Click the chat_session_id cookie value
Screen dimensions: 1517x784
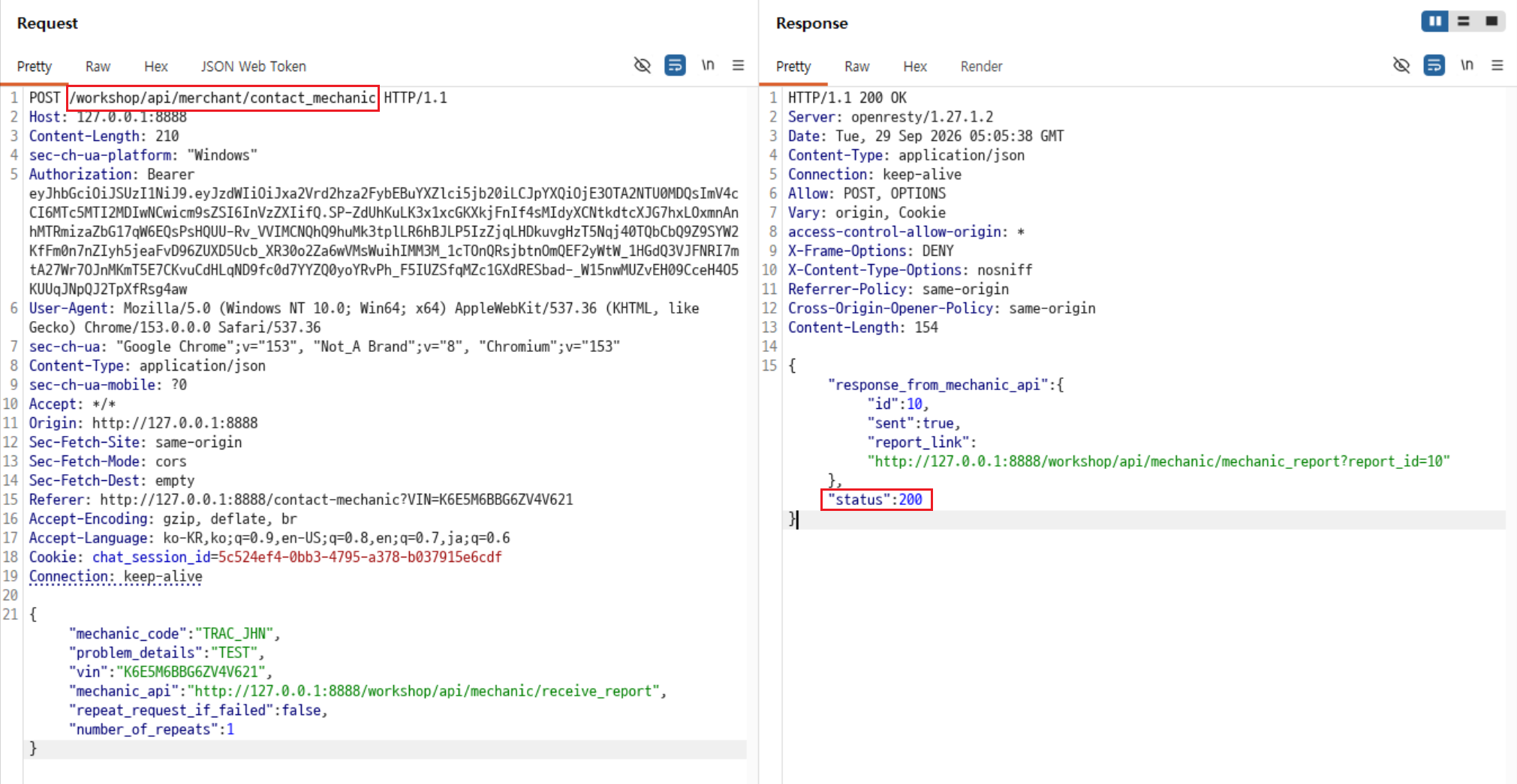tap(360, 557)
